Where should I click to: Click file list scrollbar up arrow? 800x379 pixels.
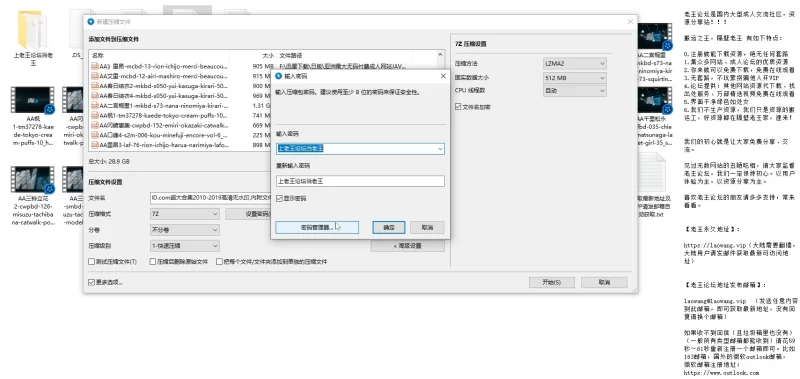pyautogui.click(x=440, y=55)
